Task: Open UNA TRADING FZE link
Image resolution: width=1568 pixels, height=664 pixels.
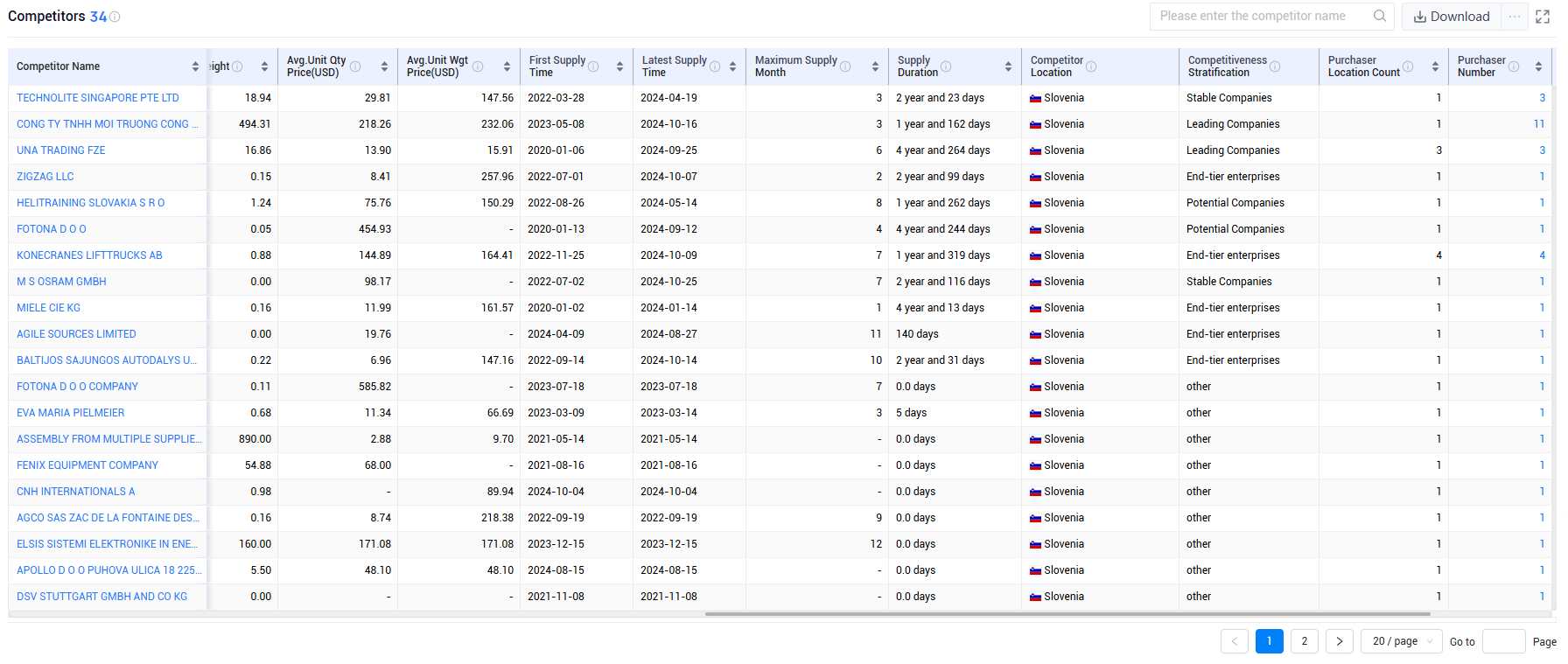Action: coord(61,150)
